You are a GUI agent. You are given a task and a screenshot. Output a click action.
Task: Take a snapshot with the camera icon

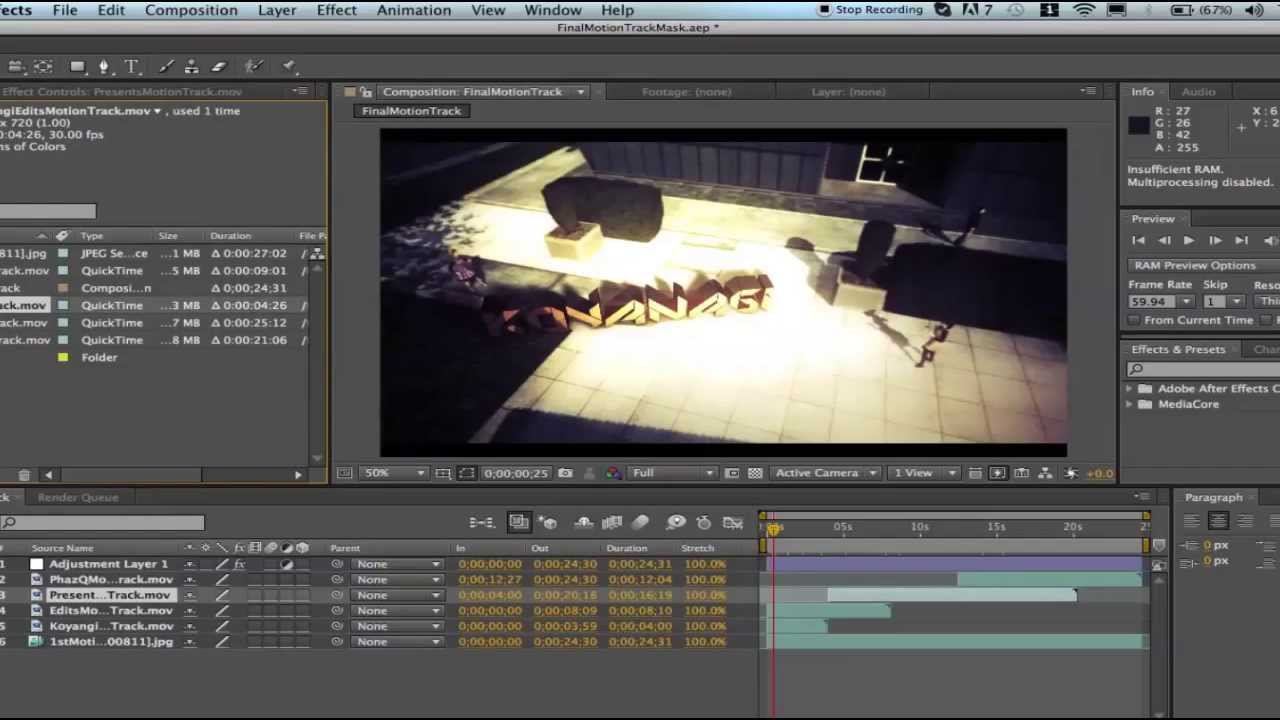566,473
